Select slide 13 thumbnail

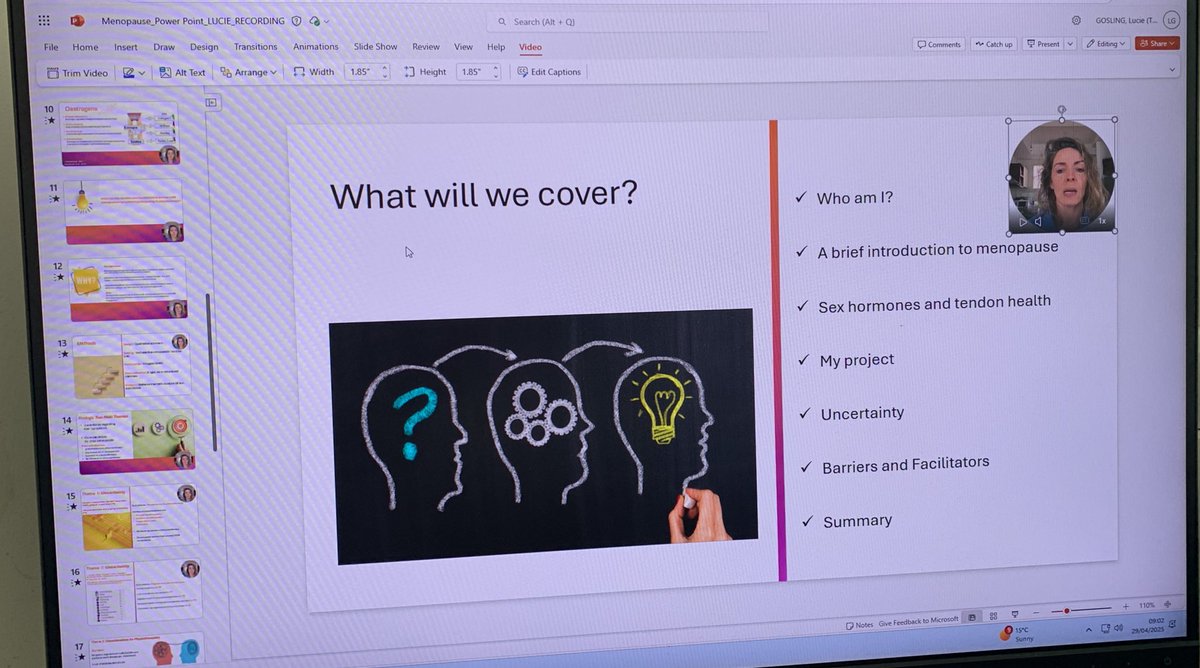point(131,366)
